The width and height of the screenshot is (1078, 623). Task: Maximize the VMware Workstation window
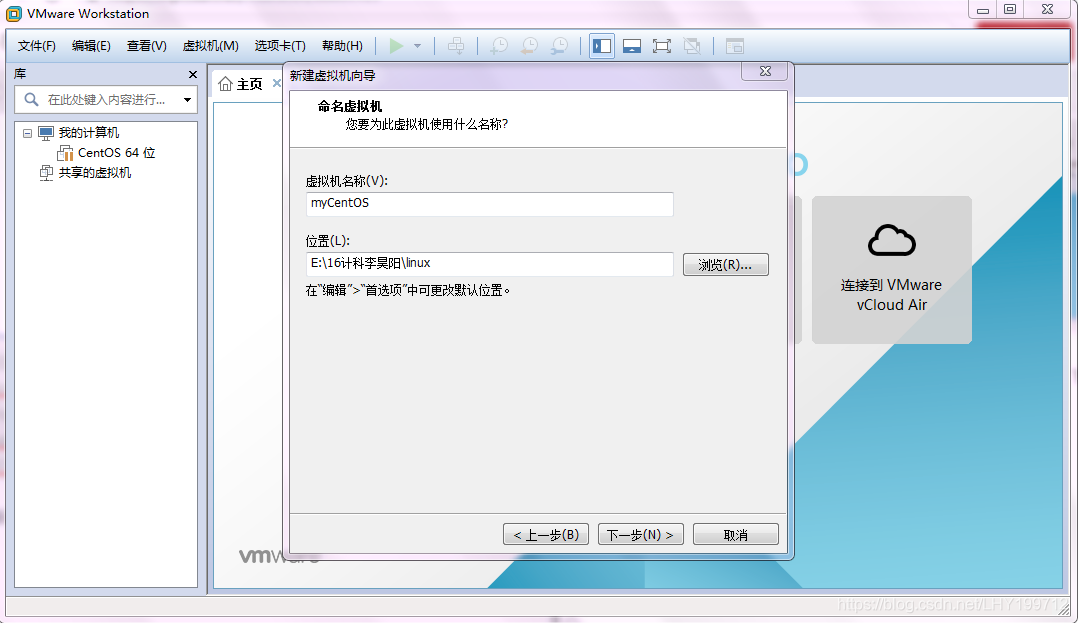pos(1010,10)
